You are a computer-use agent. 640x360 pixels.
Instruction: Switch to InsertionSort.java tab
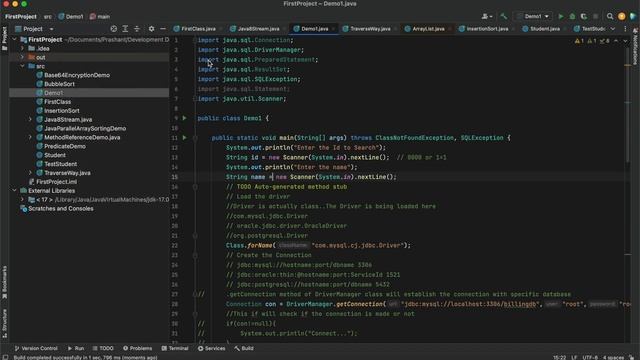[x=487, y=29]
